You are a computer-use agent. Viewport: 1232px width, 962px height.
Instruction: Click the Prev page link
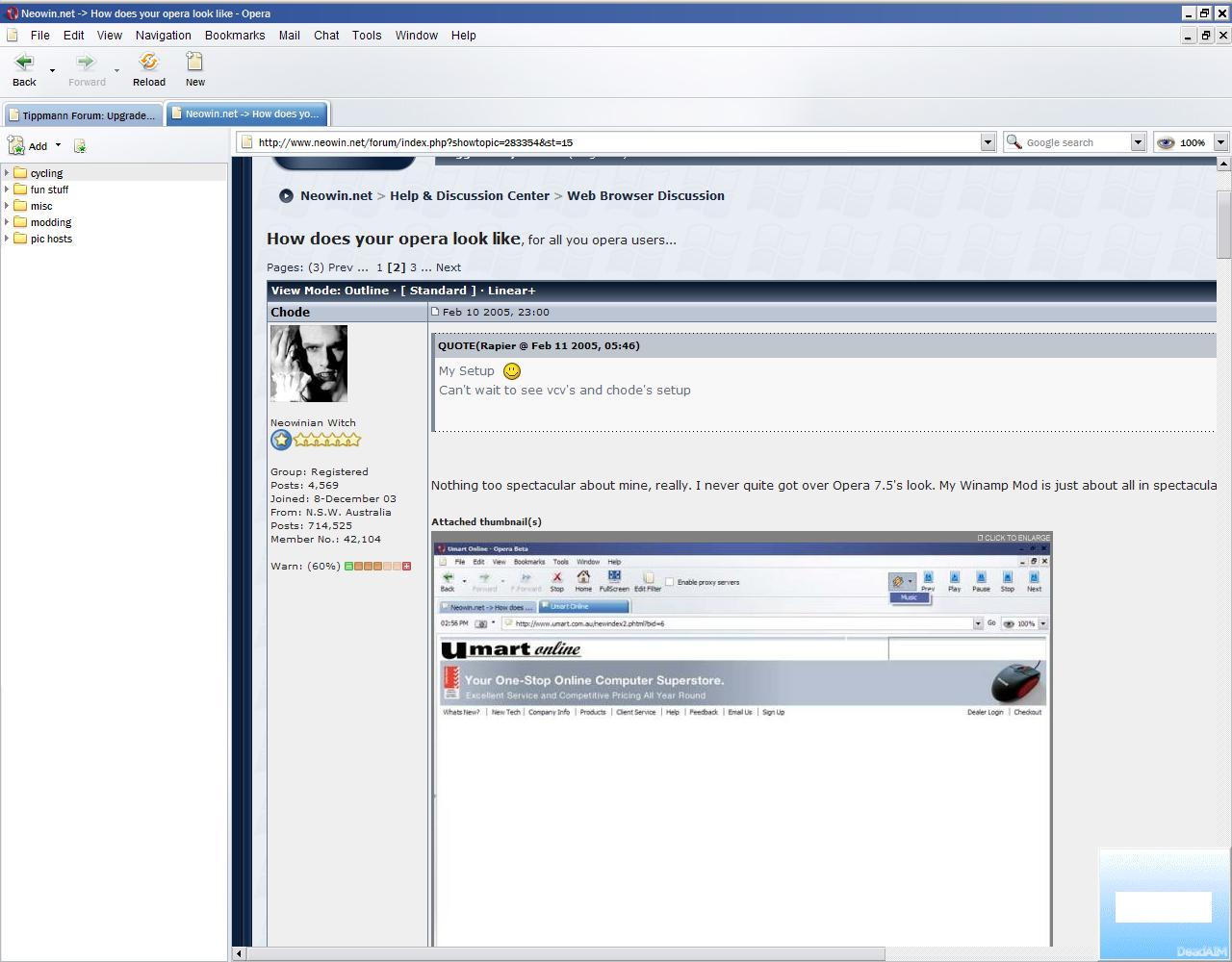[341, 267]
